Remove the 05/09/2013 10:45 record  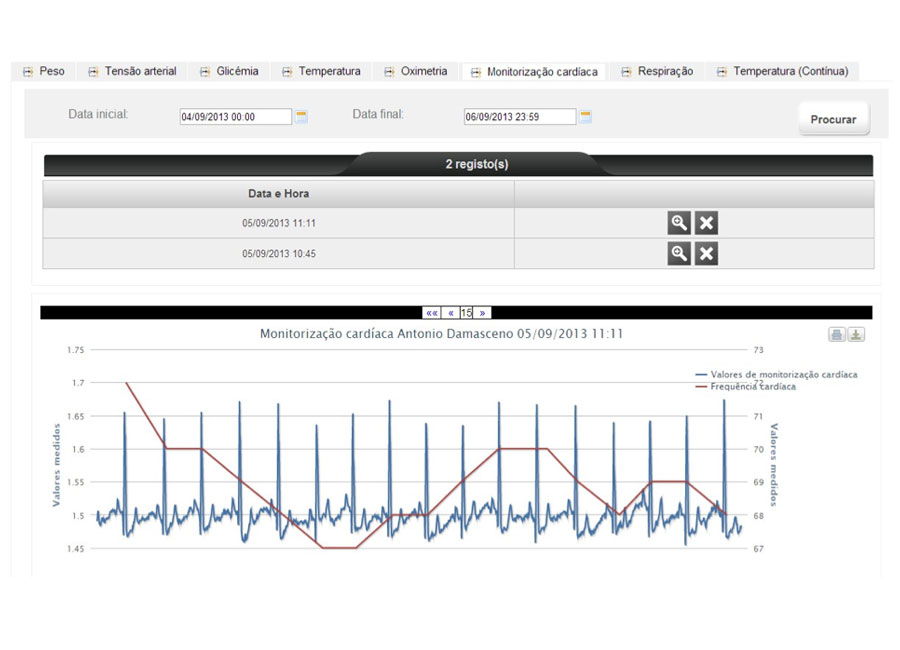tap(706, 254)
